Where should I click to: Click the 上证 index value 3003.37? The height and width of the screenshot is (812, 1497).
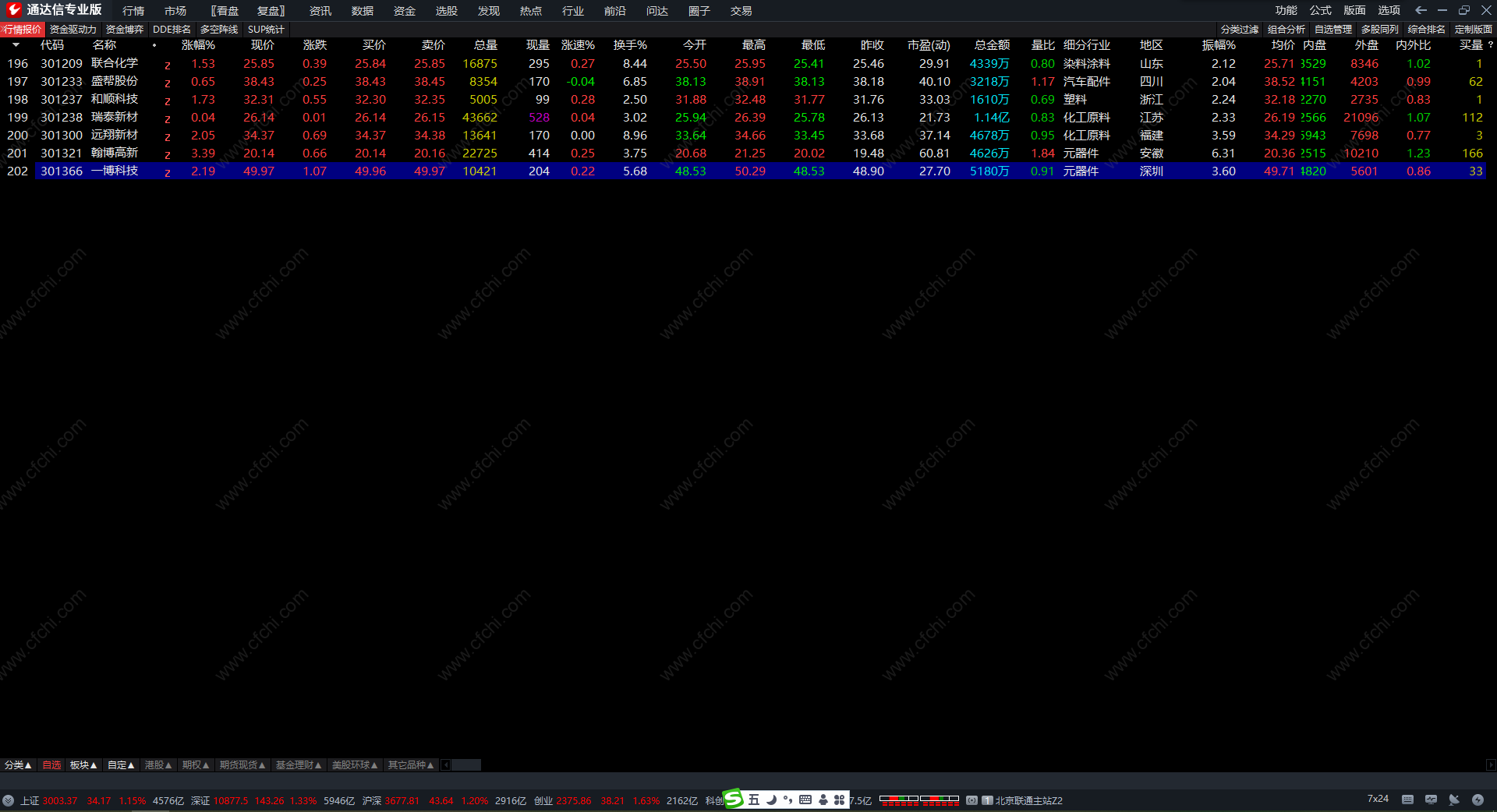[60, 800]
